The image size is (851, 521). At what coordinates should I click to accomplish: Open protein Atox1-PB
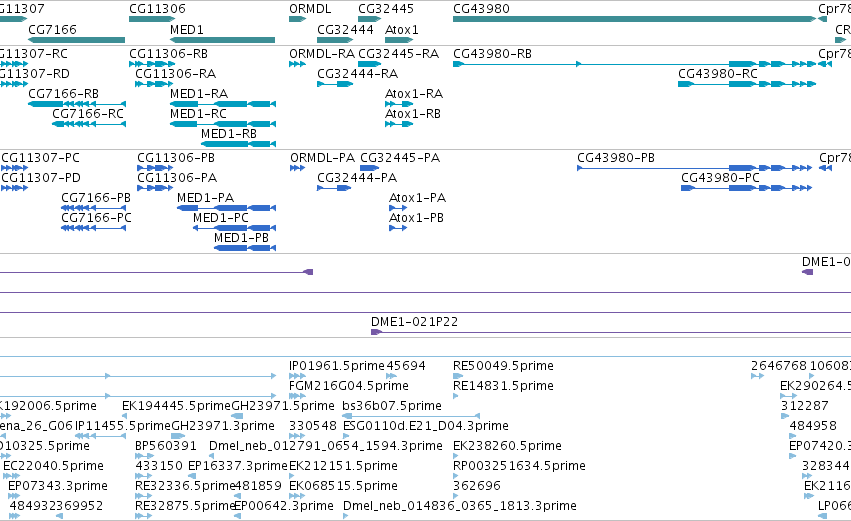(416, 218)
